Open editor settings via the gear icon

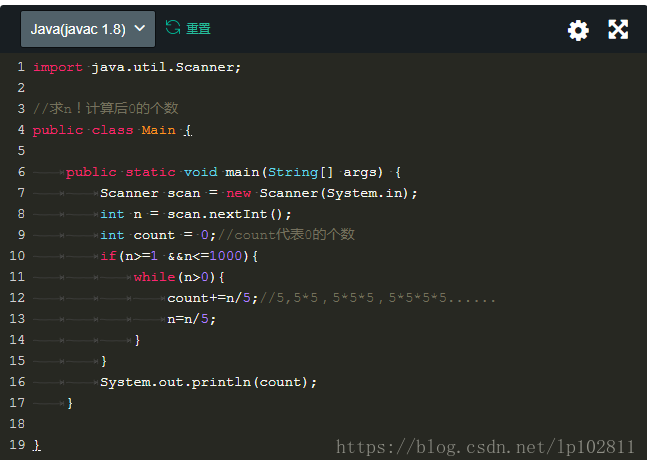(578, 30)
